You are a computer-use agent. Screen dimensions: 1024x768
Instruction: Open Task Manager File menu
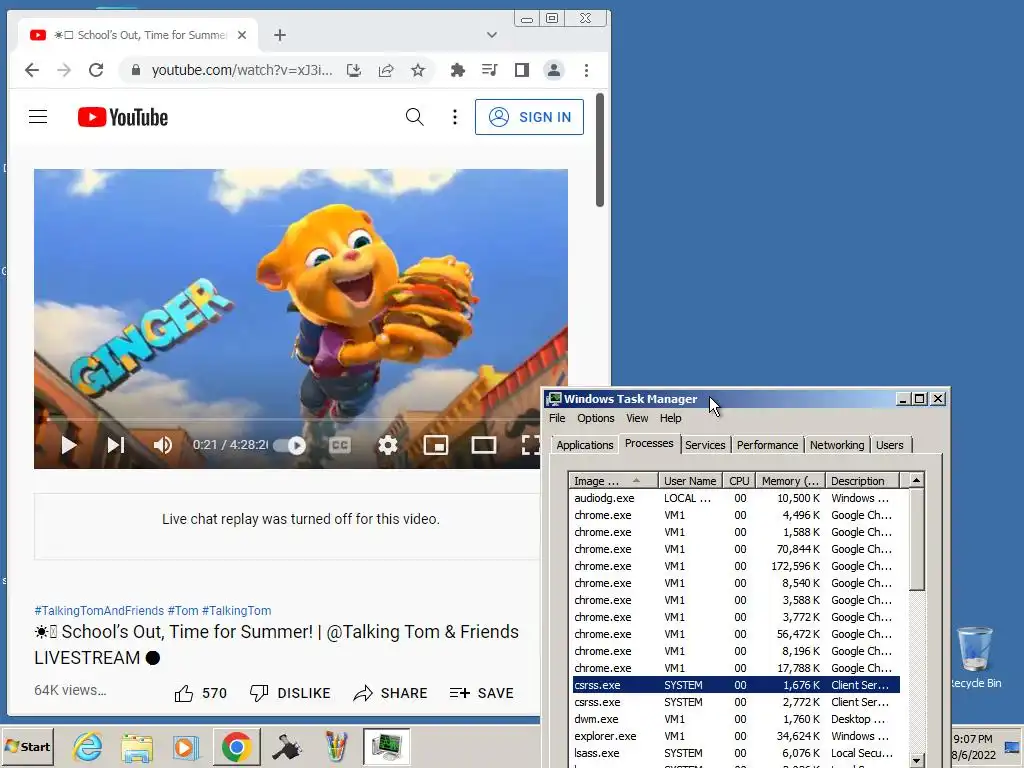[557, 418]
